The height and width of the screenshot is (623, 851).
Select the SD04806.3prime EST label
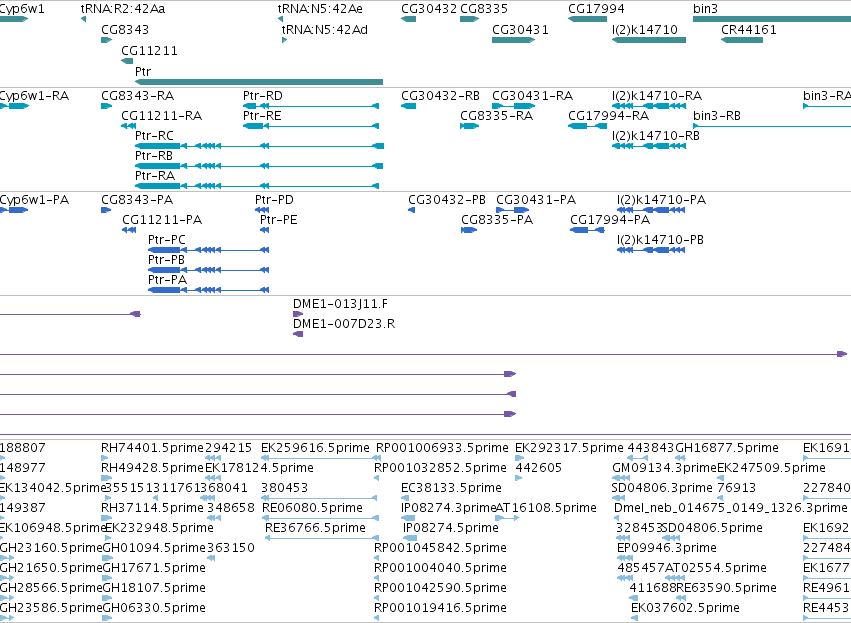[x=662, y=488]
